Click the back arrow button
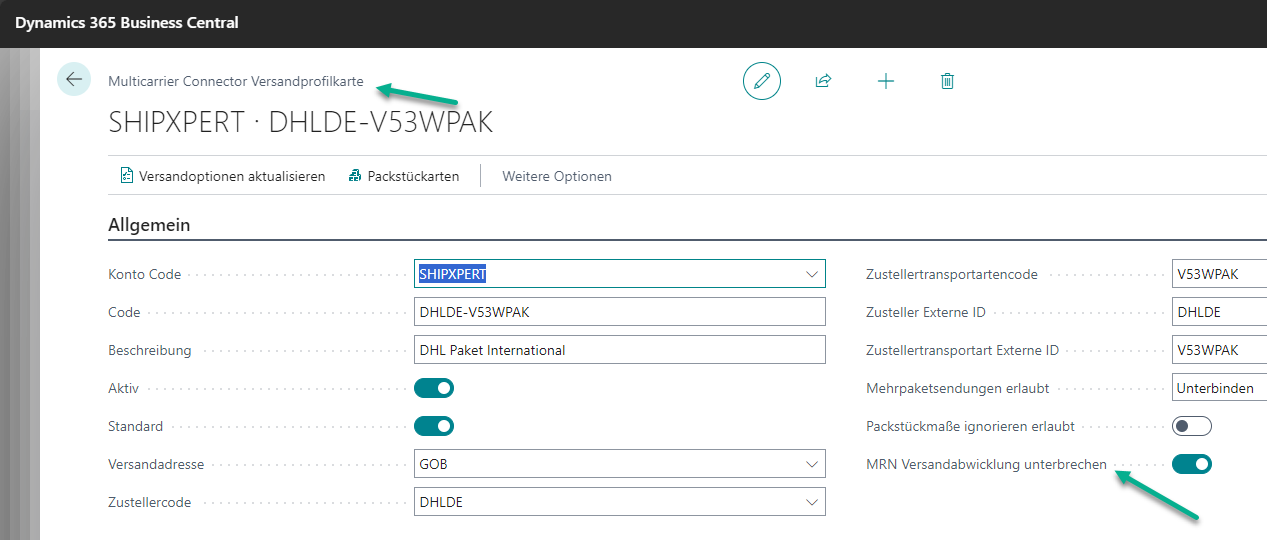The height and width of the screenshot is (540, 1267). point(74,79)
